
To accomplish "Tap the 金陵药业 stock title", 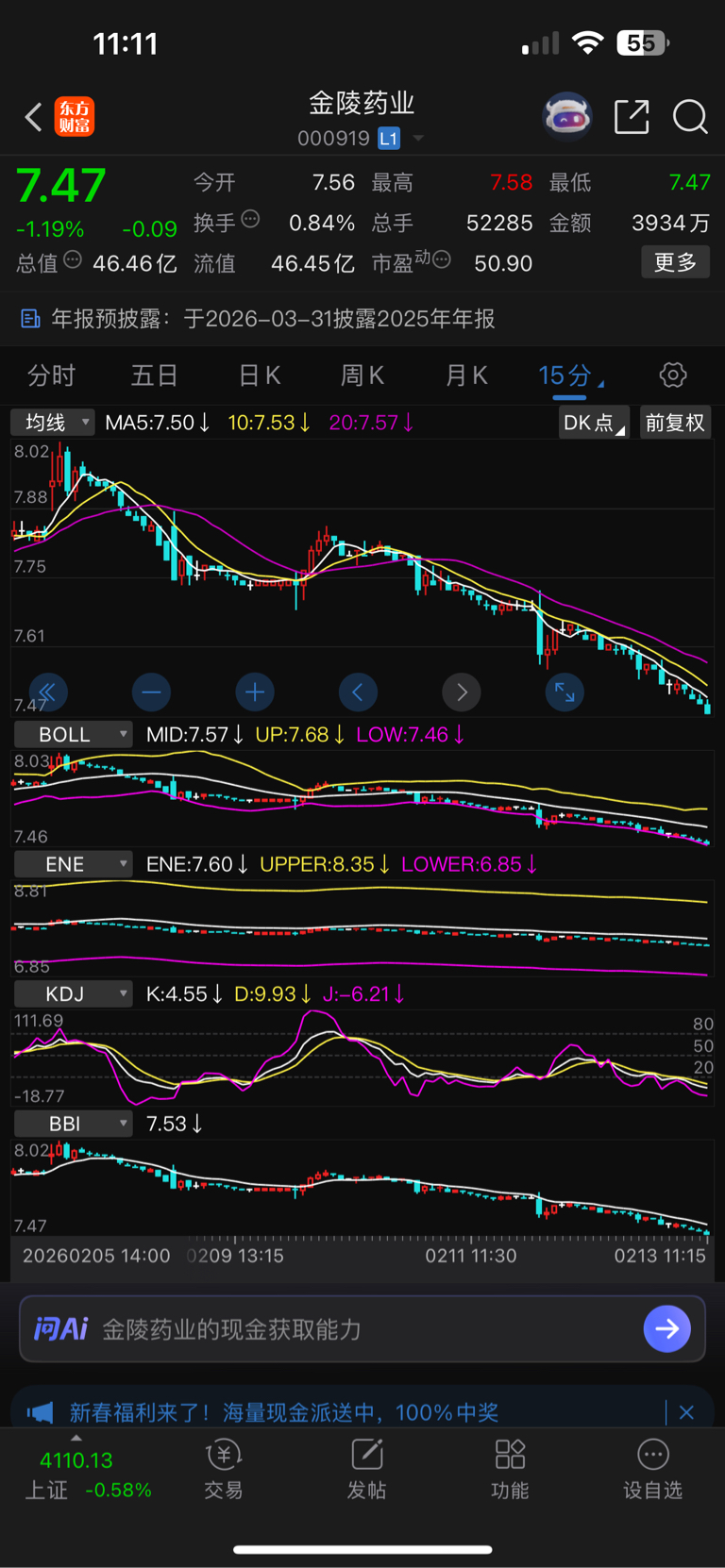I will (362, 103).
